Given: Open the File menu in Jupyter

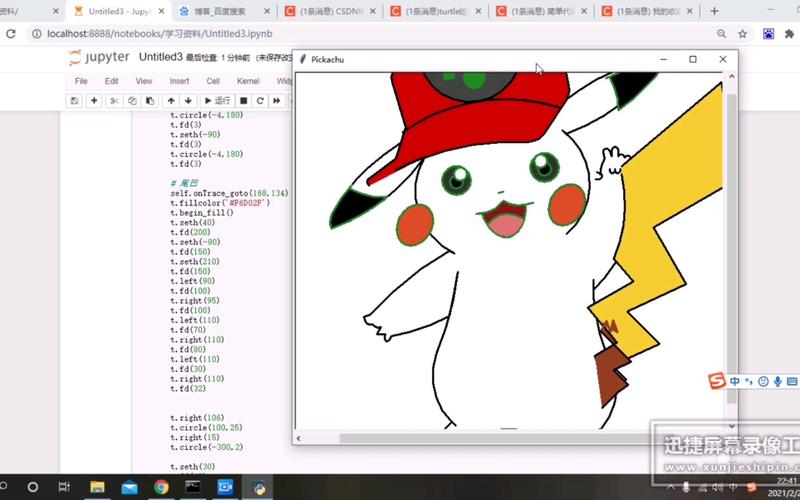Looking at the screenshot, I should tap(81, 81).
